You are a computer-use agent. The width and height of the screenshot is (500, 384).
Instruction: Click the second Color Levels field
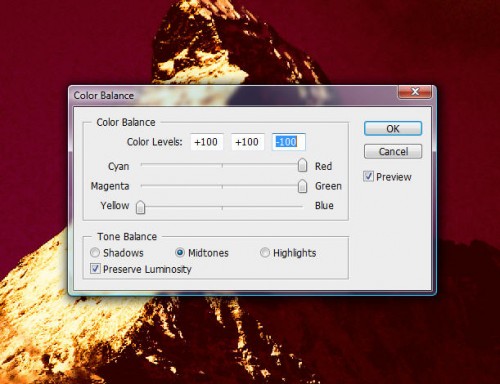coord(248,142)
